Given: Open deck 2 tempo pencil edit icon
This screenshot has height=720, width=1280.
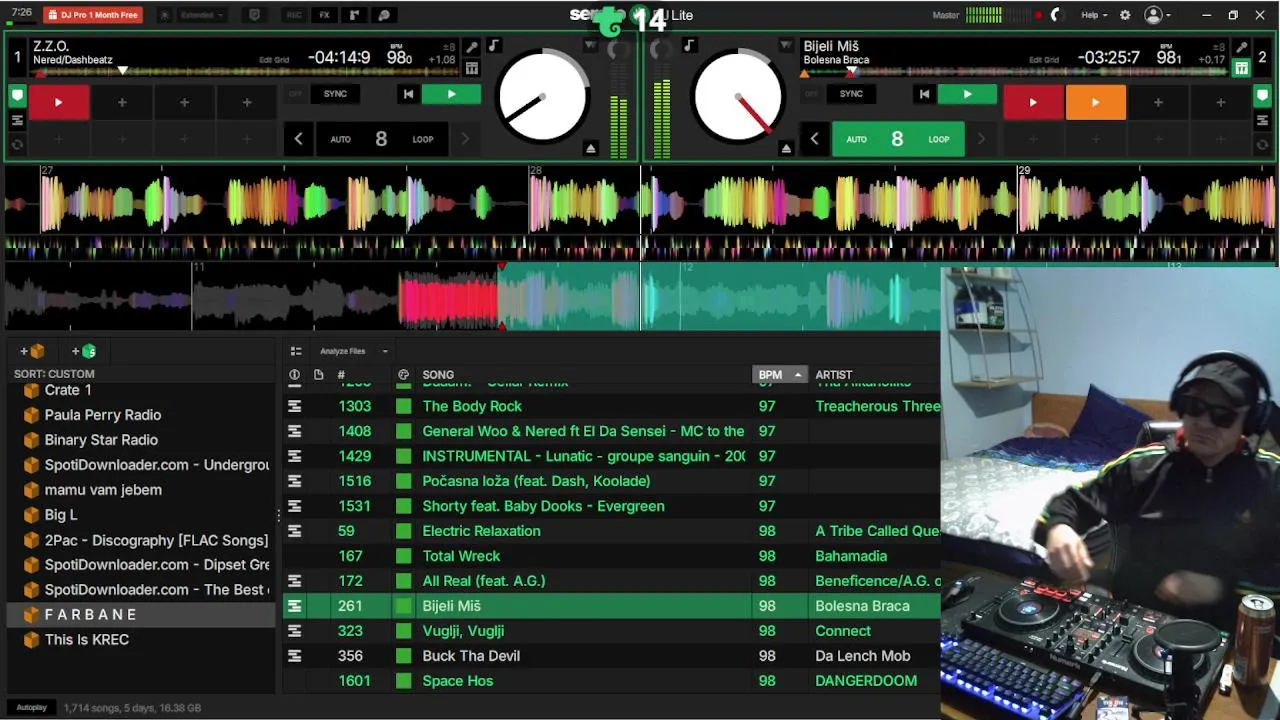Looking at the screenshot, I should point(1241,47).
